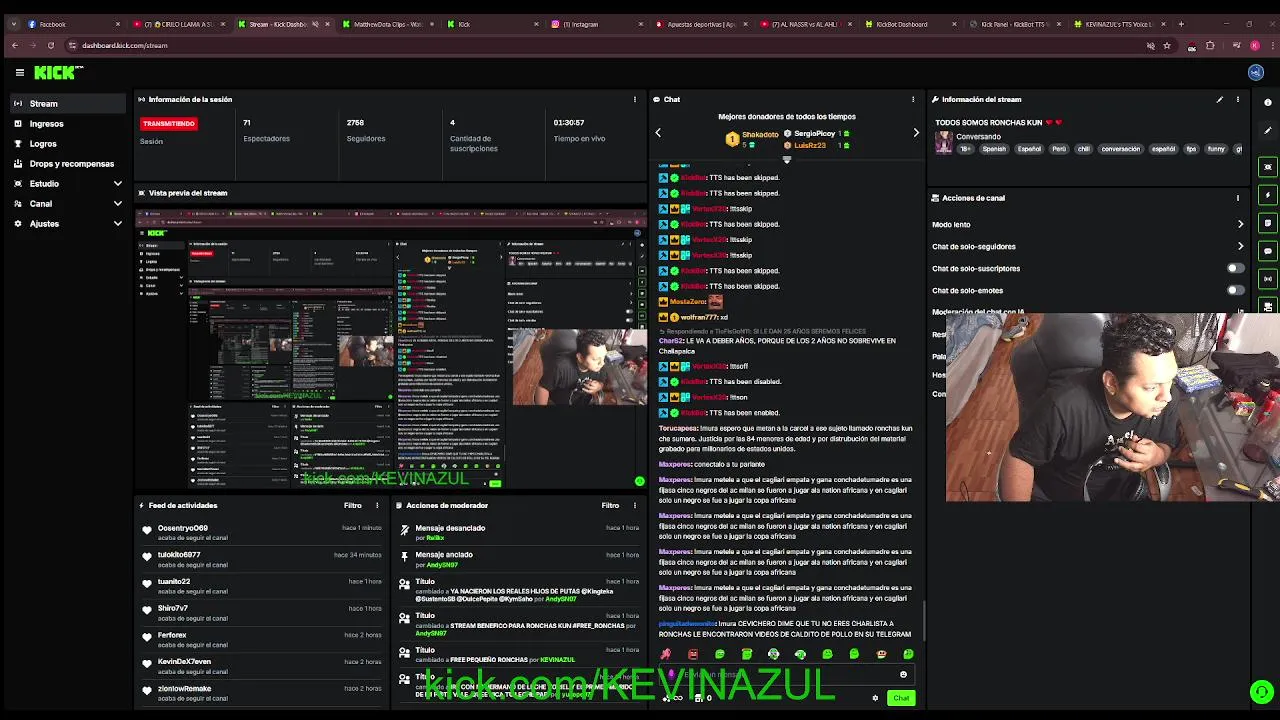Image resolution: width=1280 pixels, height=720 pixels.
Task: Click the Spanish stream tag
Action: pyautogui.click(x=994, y=149)
